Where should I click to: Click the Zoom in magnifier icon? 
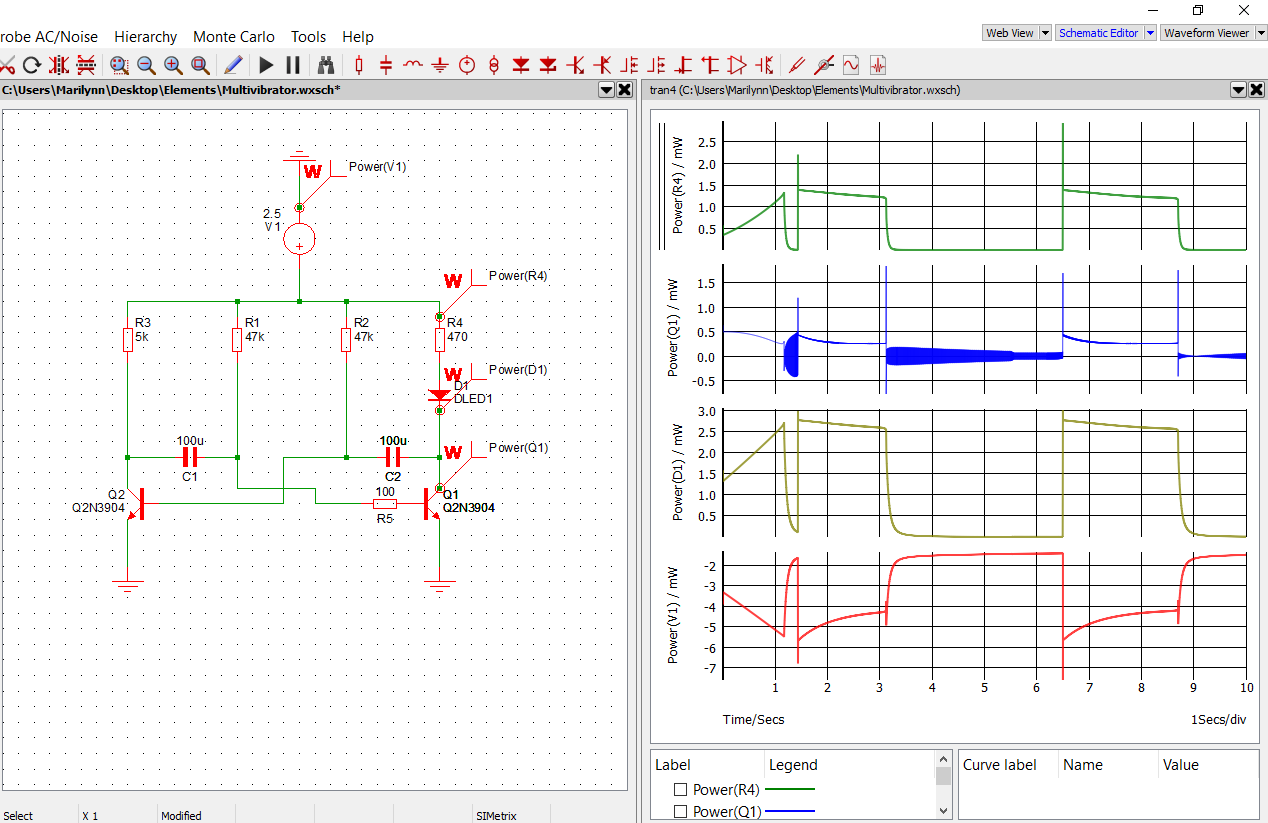coord(173,65)
